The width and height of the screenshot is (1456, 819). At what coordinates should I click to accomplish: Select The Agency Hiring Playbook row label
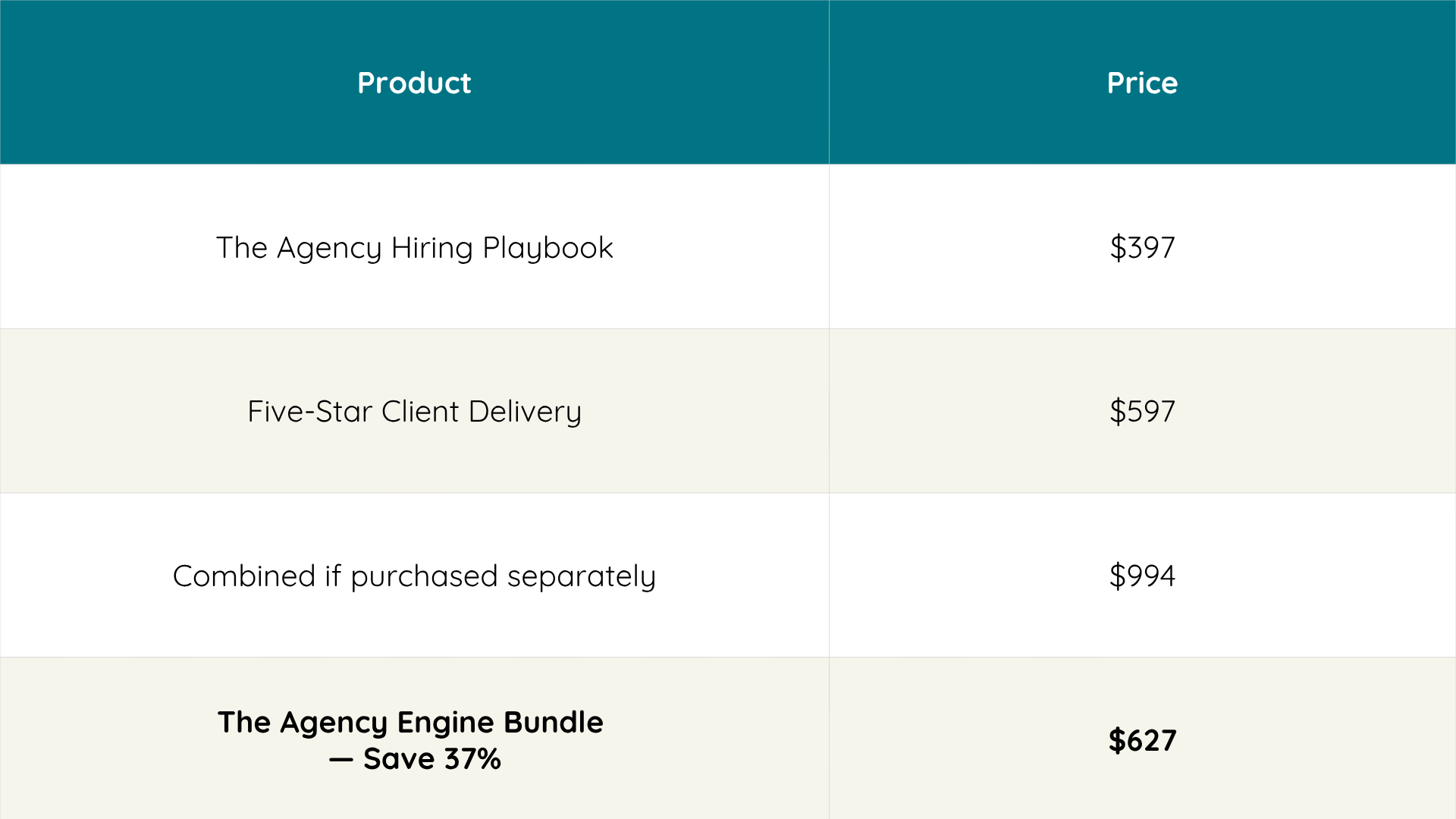(x=414, y=247)
